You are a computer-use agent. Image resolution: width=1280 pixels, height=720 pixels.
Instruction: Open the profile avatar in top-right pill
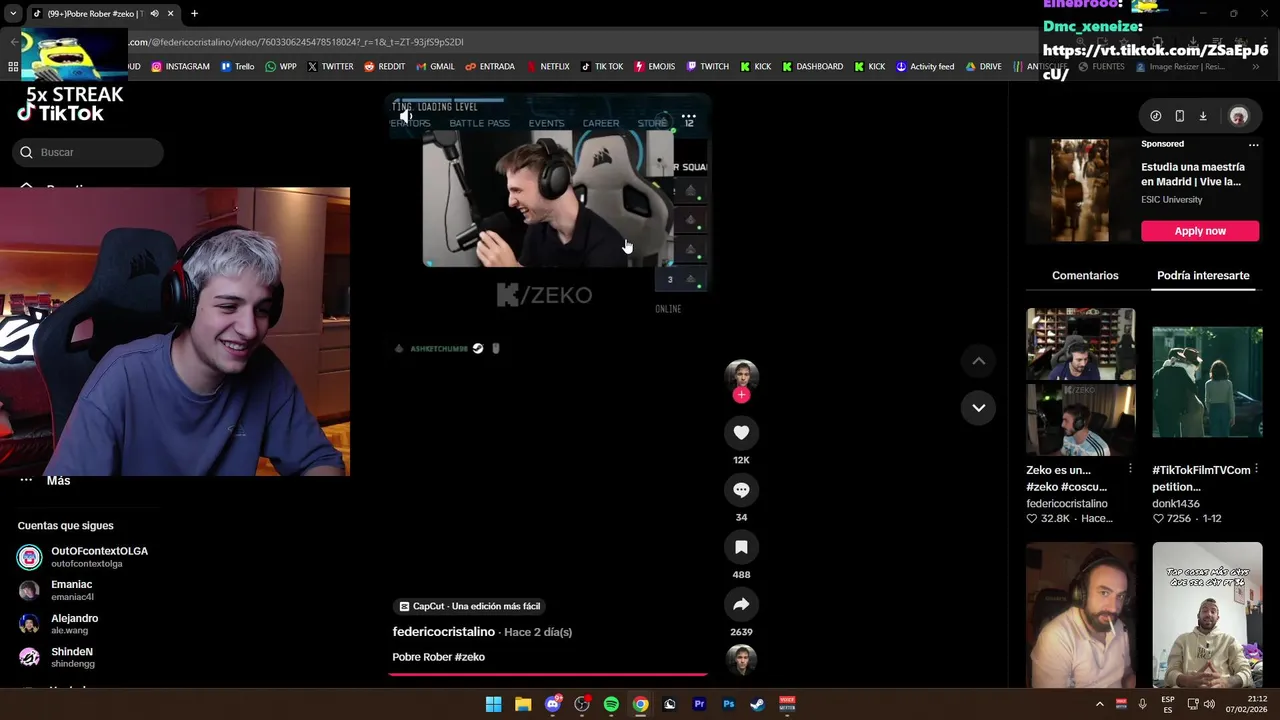pyautogui.click(x=1238, y=116)
